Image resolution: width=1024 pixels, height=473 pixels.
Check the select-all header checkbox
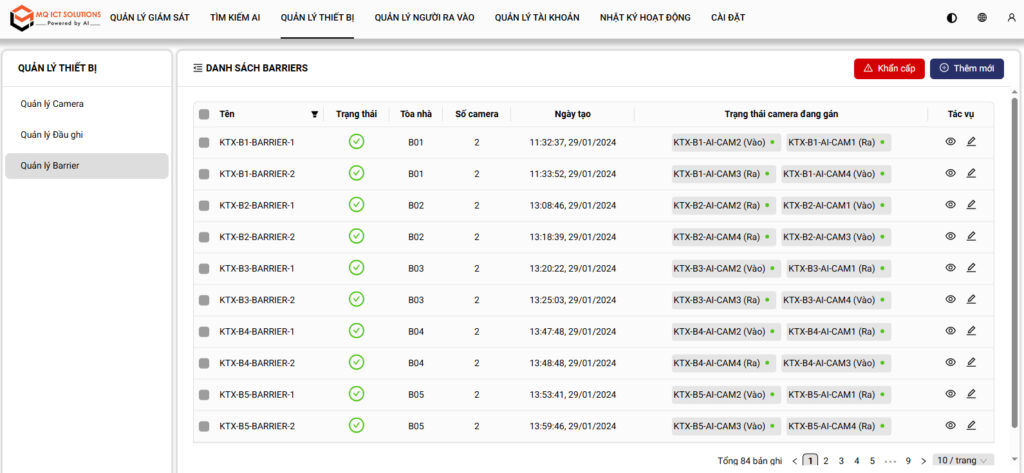[204, 114]
